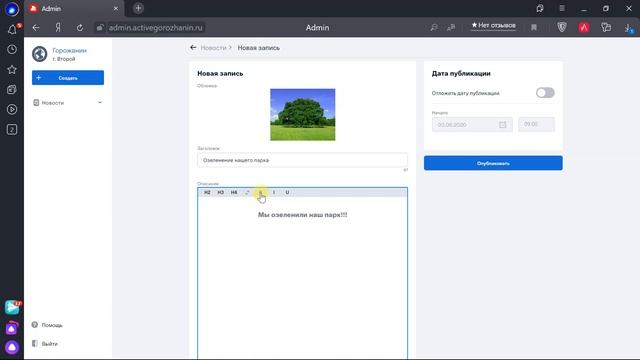This screenshot has height=360, width=640.
Task: Click the address bar URL admin.activegorozhanin.ru
Action: (156, 27)
